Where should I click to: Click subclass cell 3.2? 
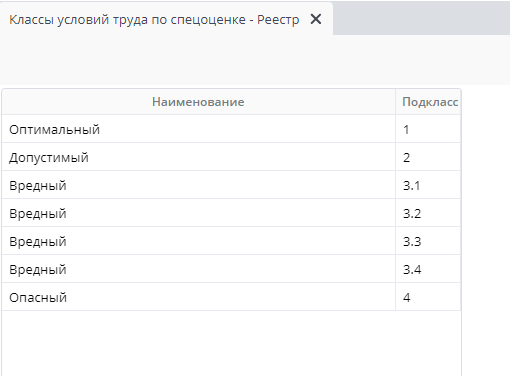point(428,213)
